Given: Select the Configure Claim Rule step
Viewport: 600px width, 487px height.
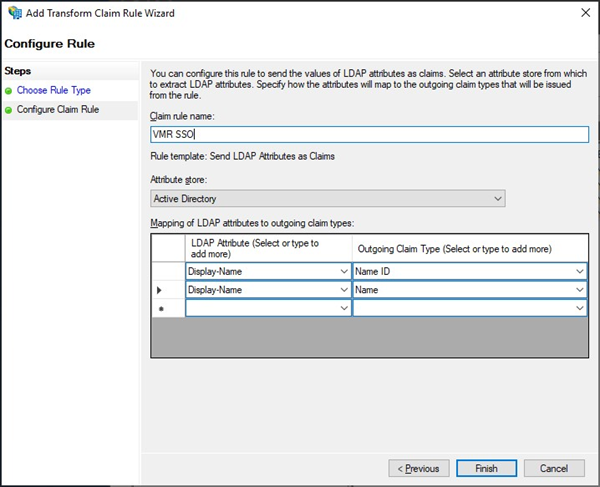Looking at the screenshot, I should pyautogui.click(x=57, y=109).
